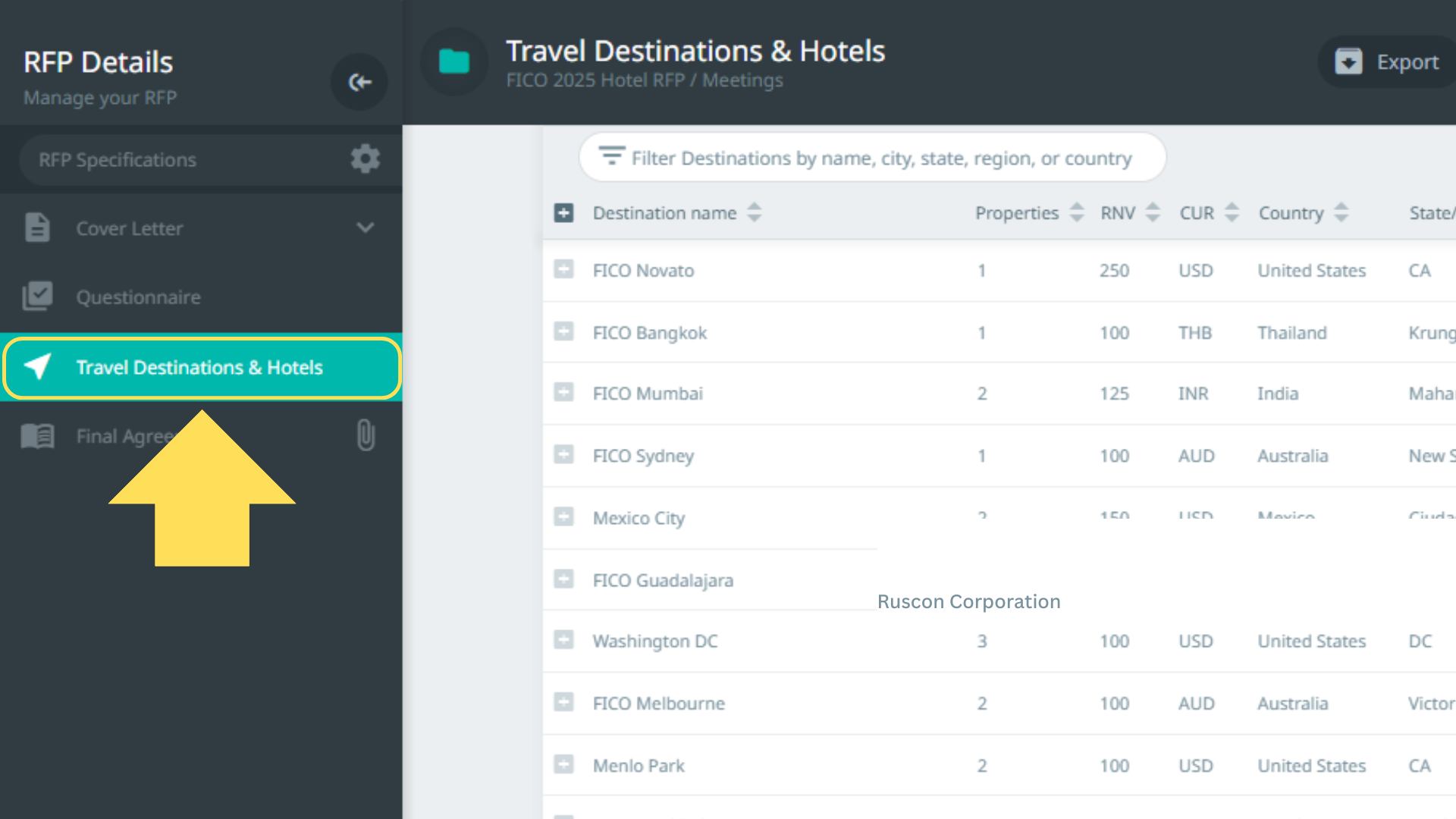Screen dimensions: 1456x819
Task: Click the Questionnaire checklist icon
Action: [x=37, y=297]
